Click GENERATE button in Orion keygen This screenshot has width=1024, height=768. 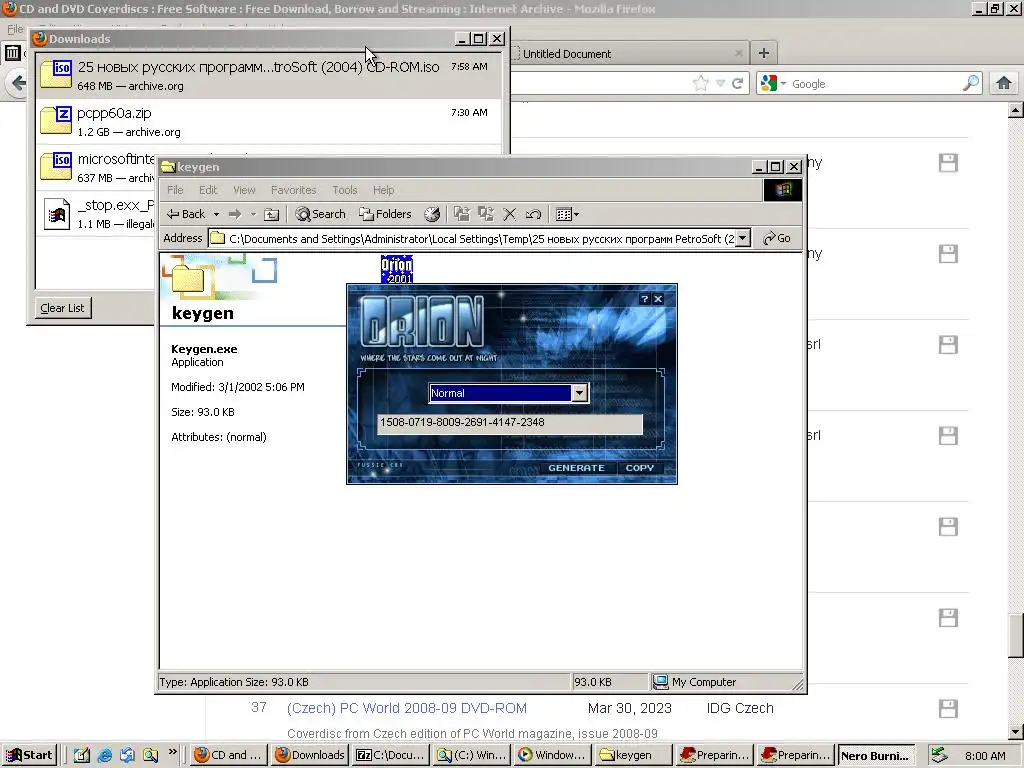[576, 468]
